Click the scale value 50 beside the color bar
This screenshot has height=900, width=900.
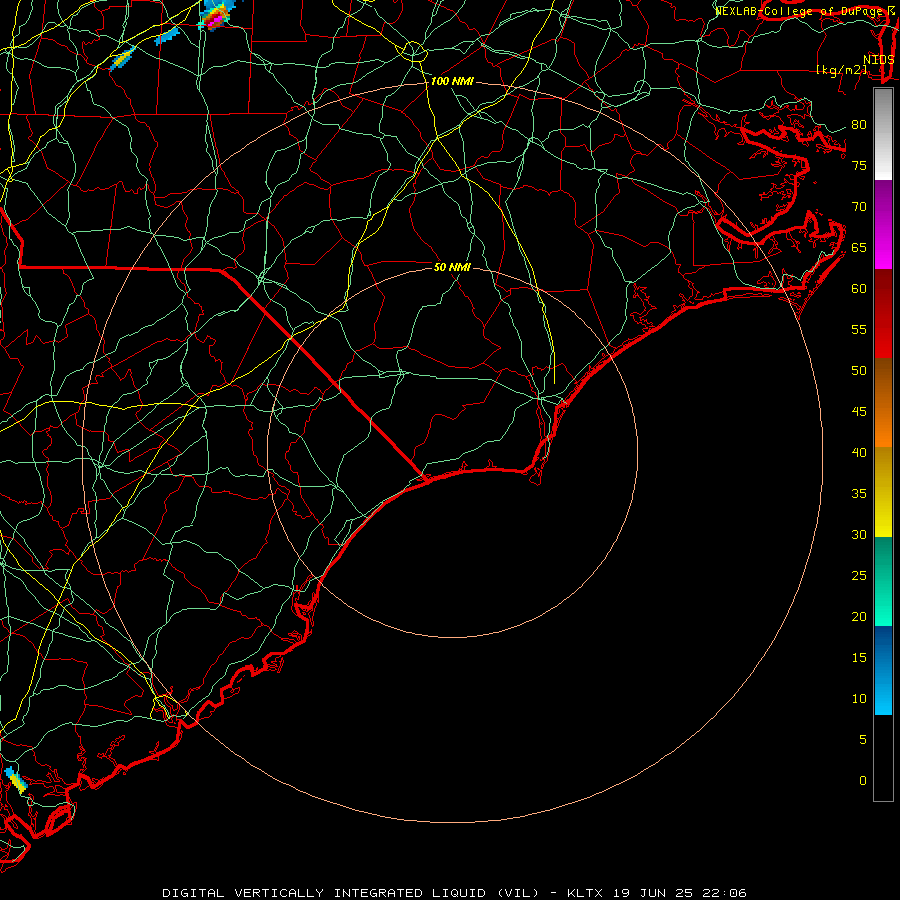pyautogui.click(x=859, y=370)
